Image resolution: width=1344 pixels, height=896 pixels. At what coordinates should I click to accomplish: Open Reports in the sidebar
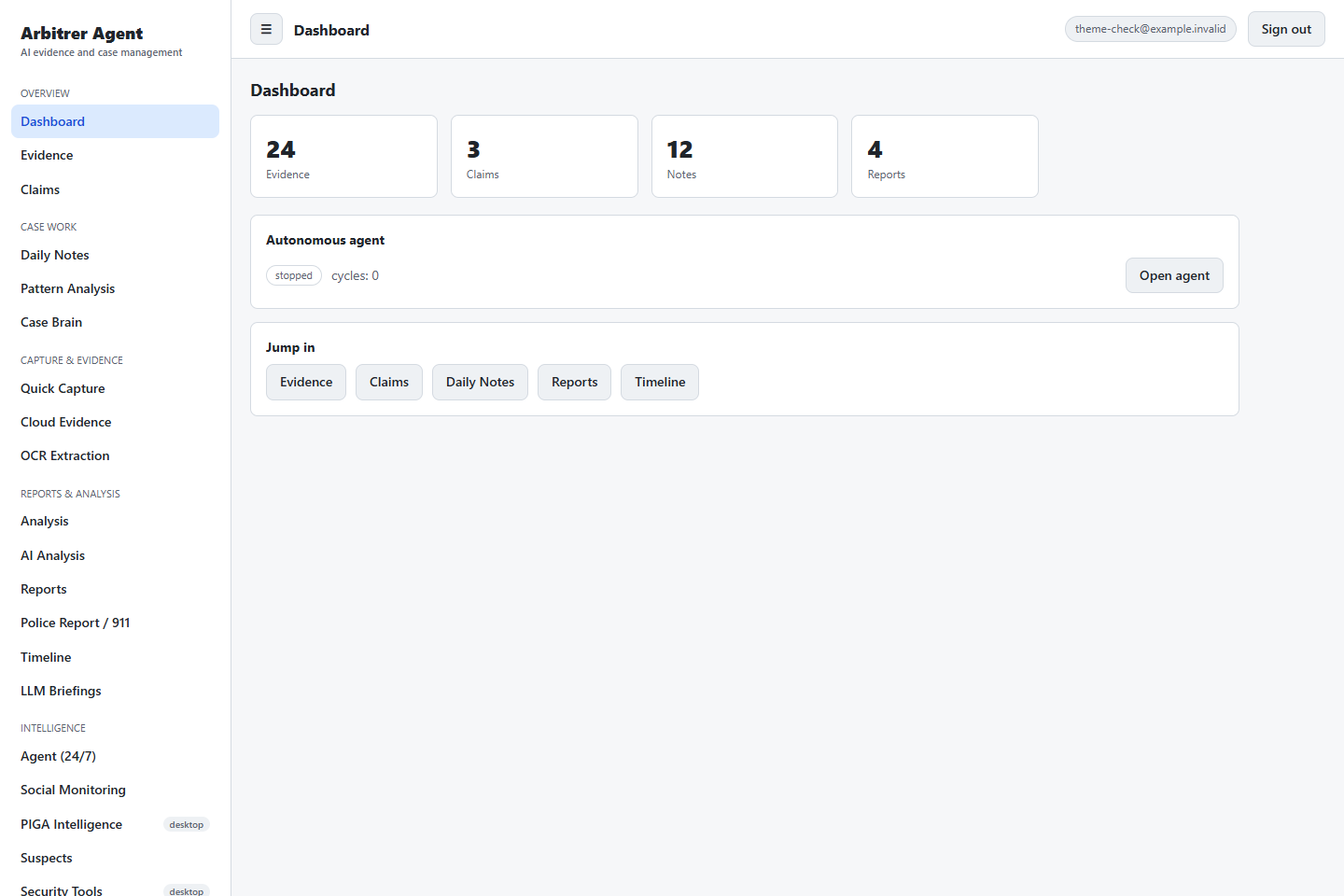coord(115,589)
